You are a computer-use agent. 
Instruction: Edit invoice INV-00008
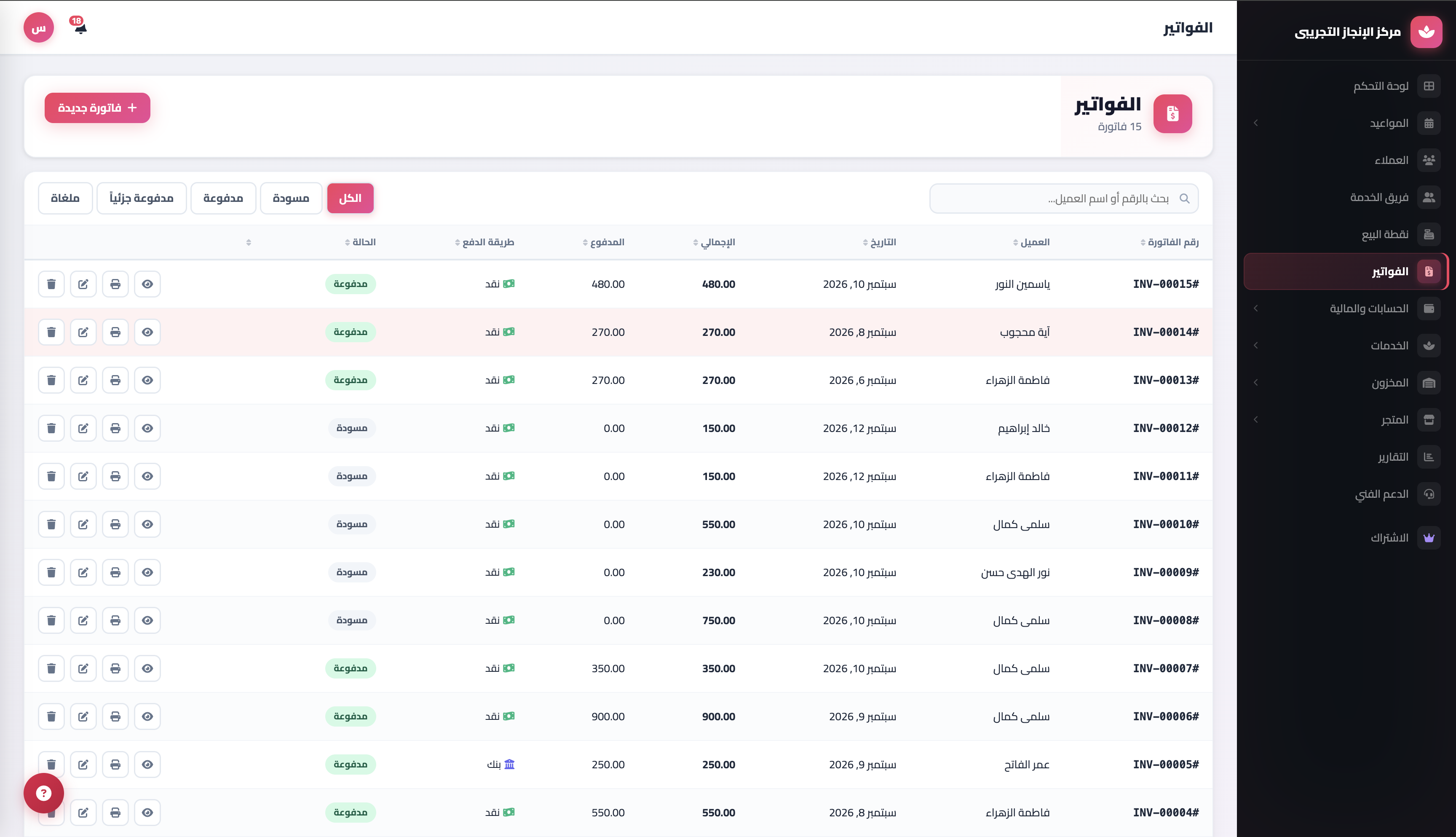83,620
